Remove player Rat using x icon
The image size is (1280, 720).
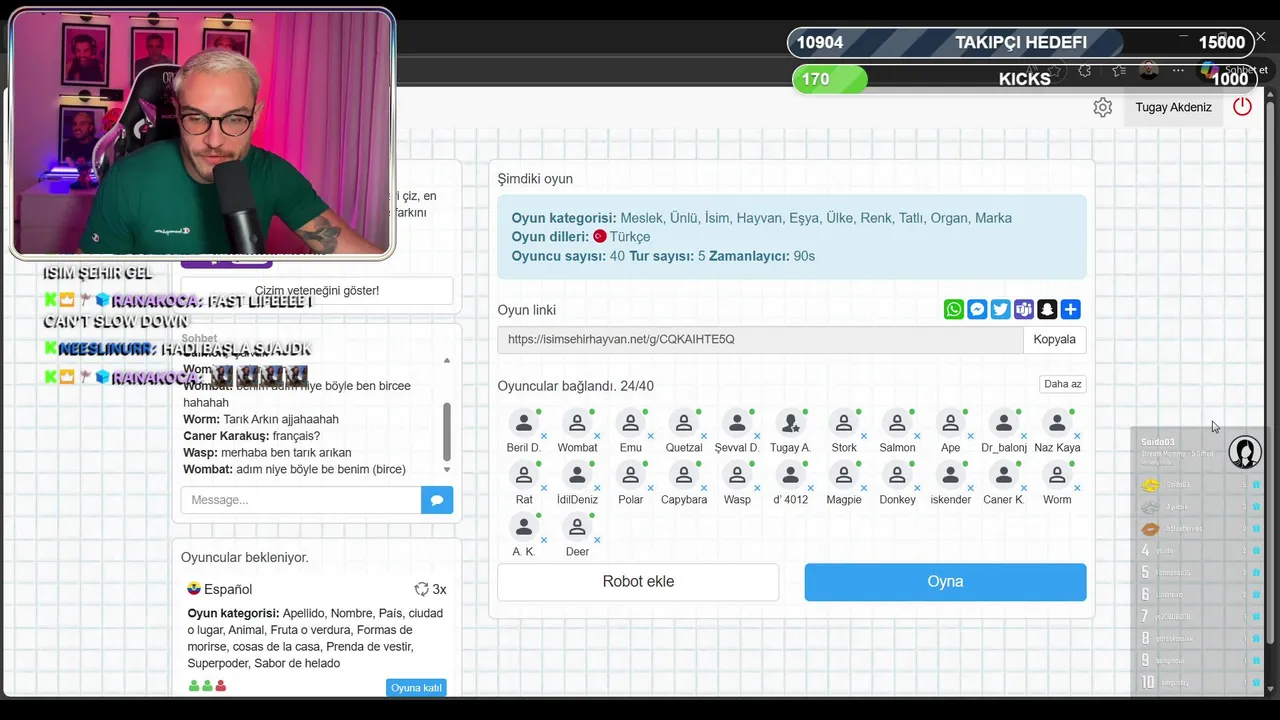544,488
